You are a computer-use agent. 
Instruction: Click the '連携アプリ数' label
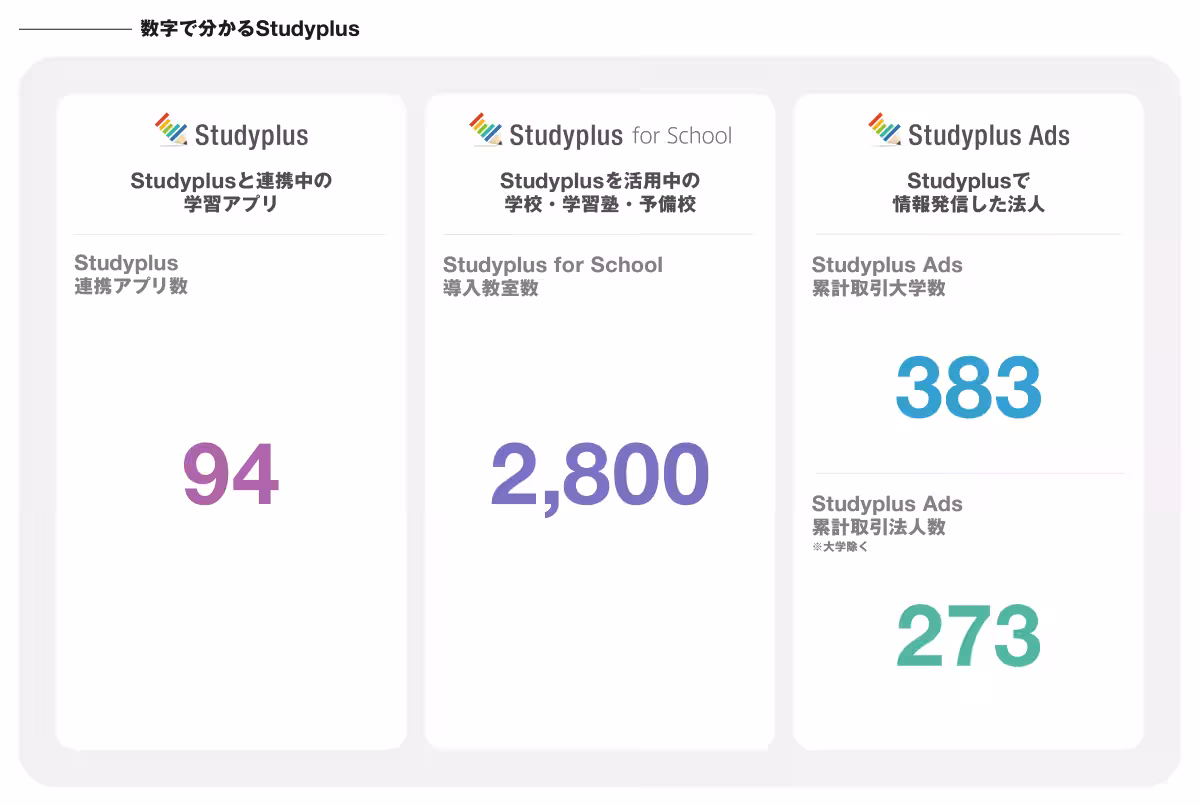pos(131,287)
